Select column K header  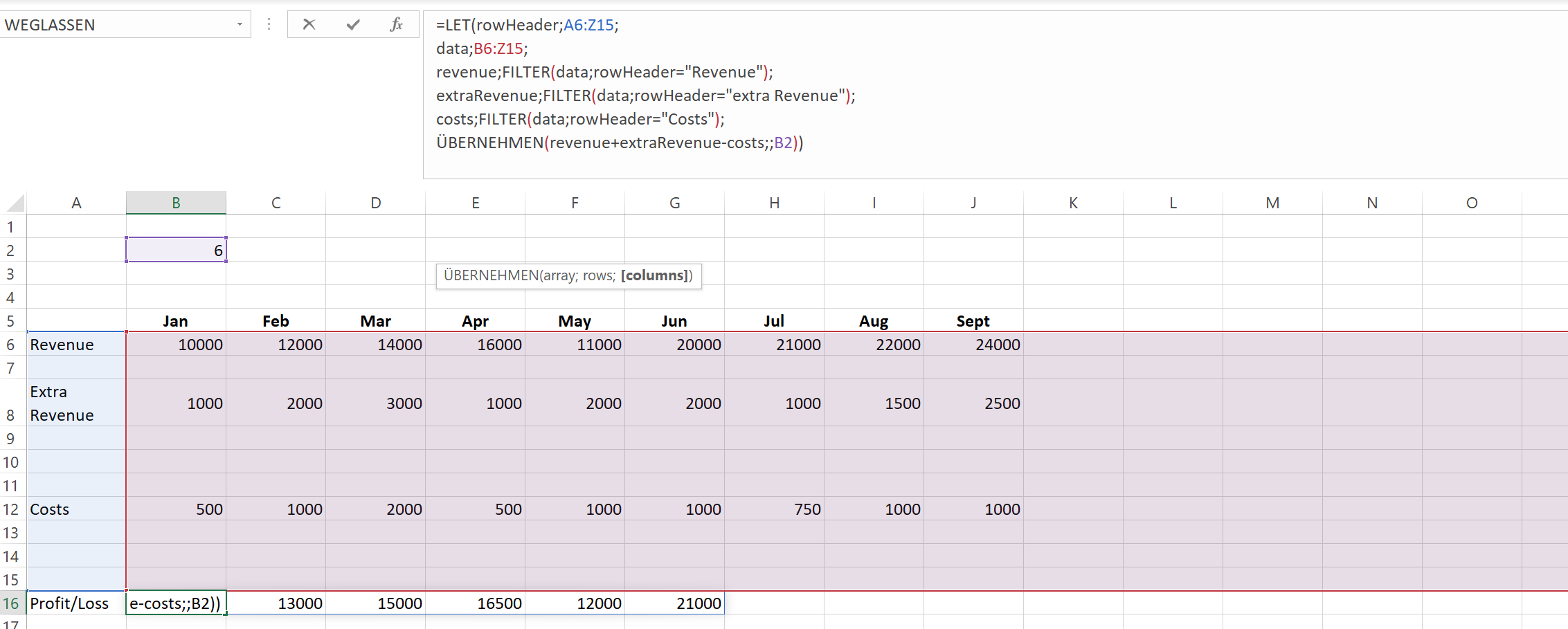click(x=1073, y=203)
